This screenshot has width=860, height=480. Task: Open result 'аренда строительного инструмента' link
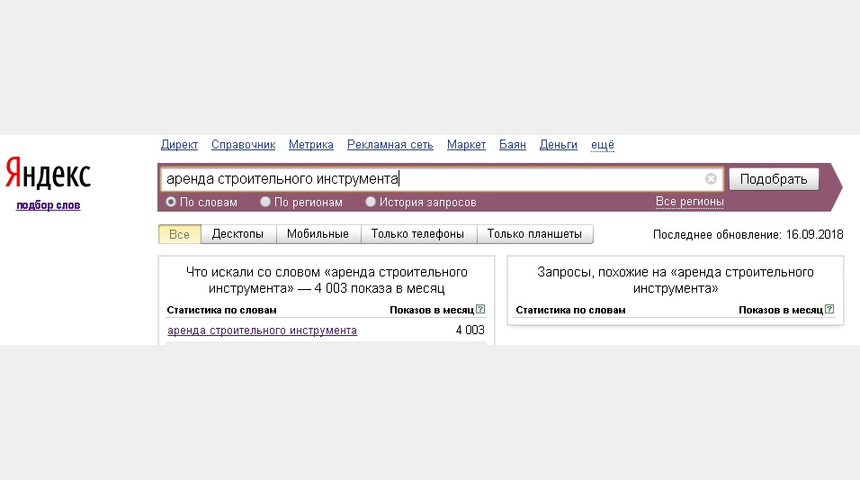[262, 330]
